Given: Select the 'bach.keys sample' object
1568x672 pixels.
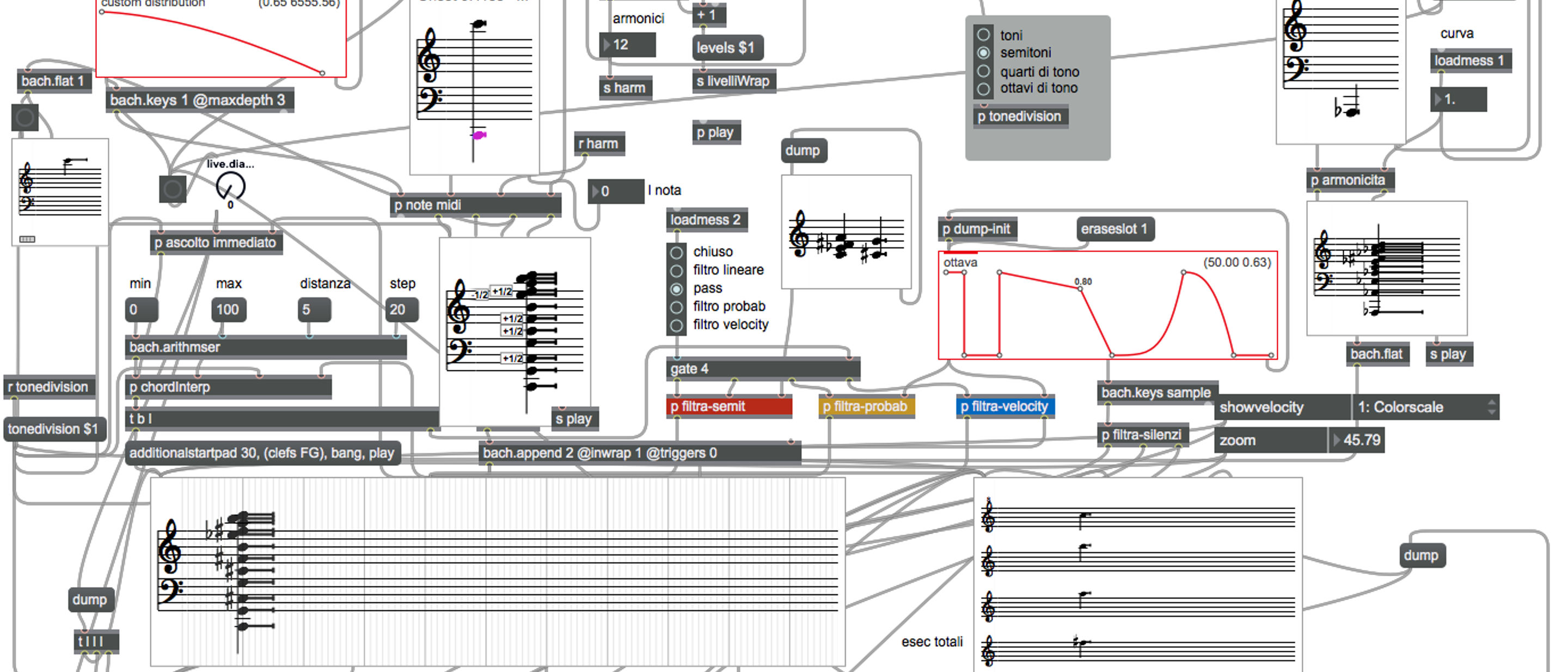Looking at the screenshot, I should pyautogui.click(x=1156, y=393).
